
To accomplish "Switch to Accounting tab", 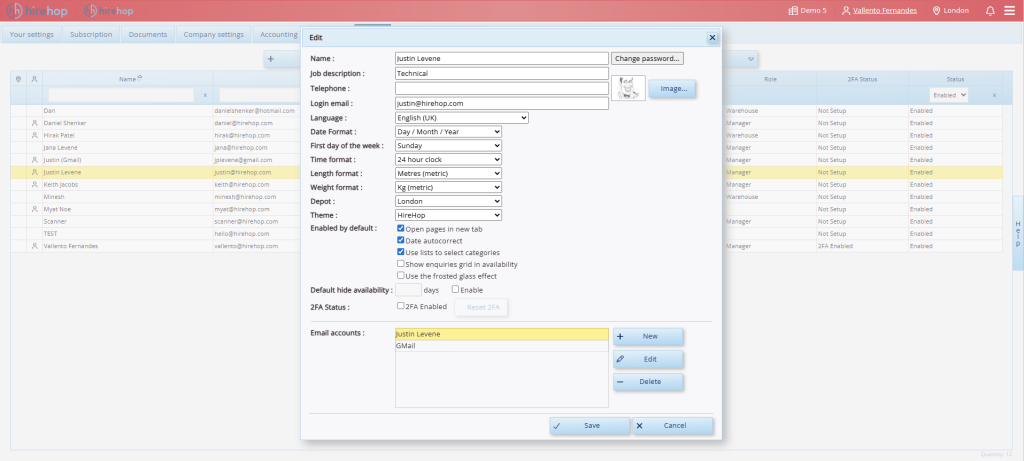I will (278, 35).
